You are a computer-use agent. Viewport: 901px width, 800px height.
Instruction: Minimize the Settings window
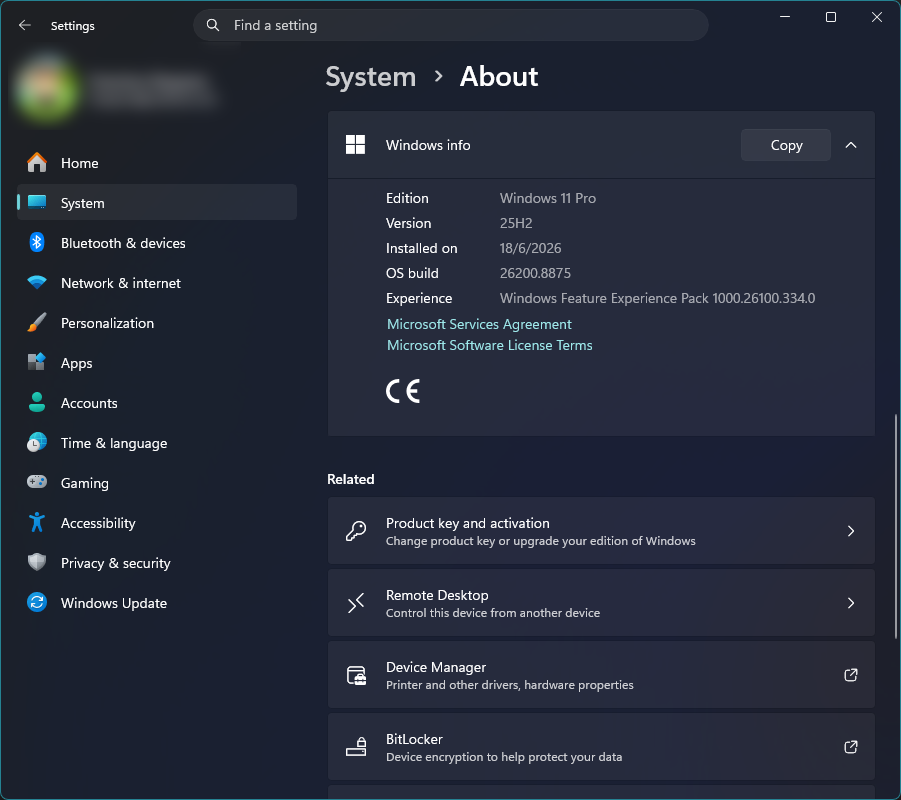(785, 17)
